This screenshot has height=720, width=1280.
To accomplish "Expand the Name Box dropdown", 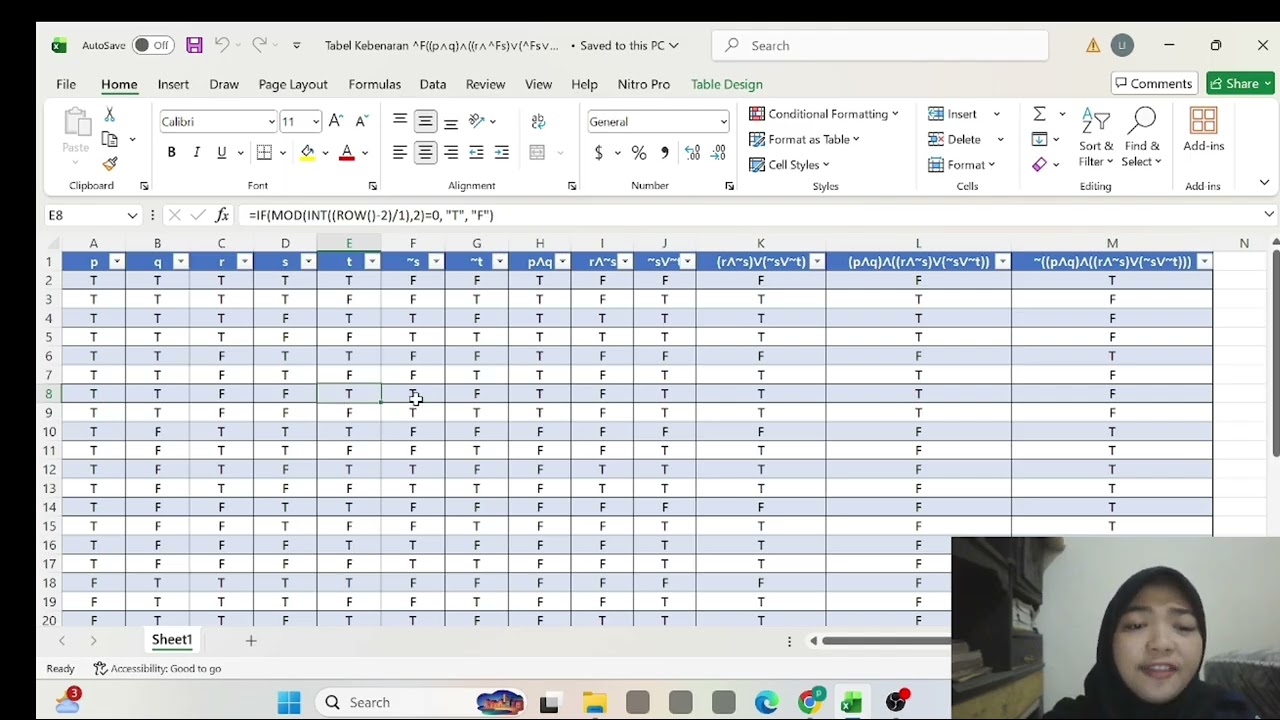I will [x=132, y=215].
